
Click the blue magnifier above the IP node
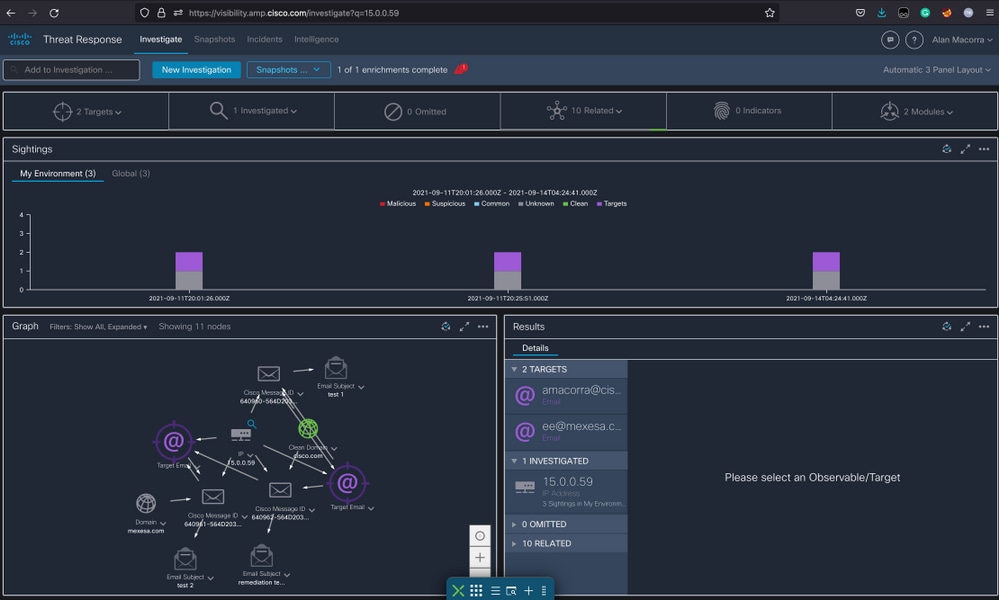point(252,424)
